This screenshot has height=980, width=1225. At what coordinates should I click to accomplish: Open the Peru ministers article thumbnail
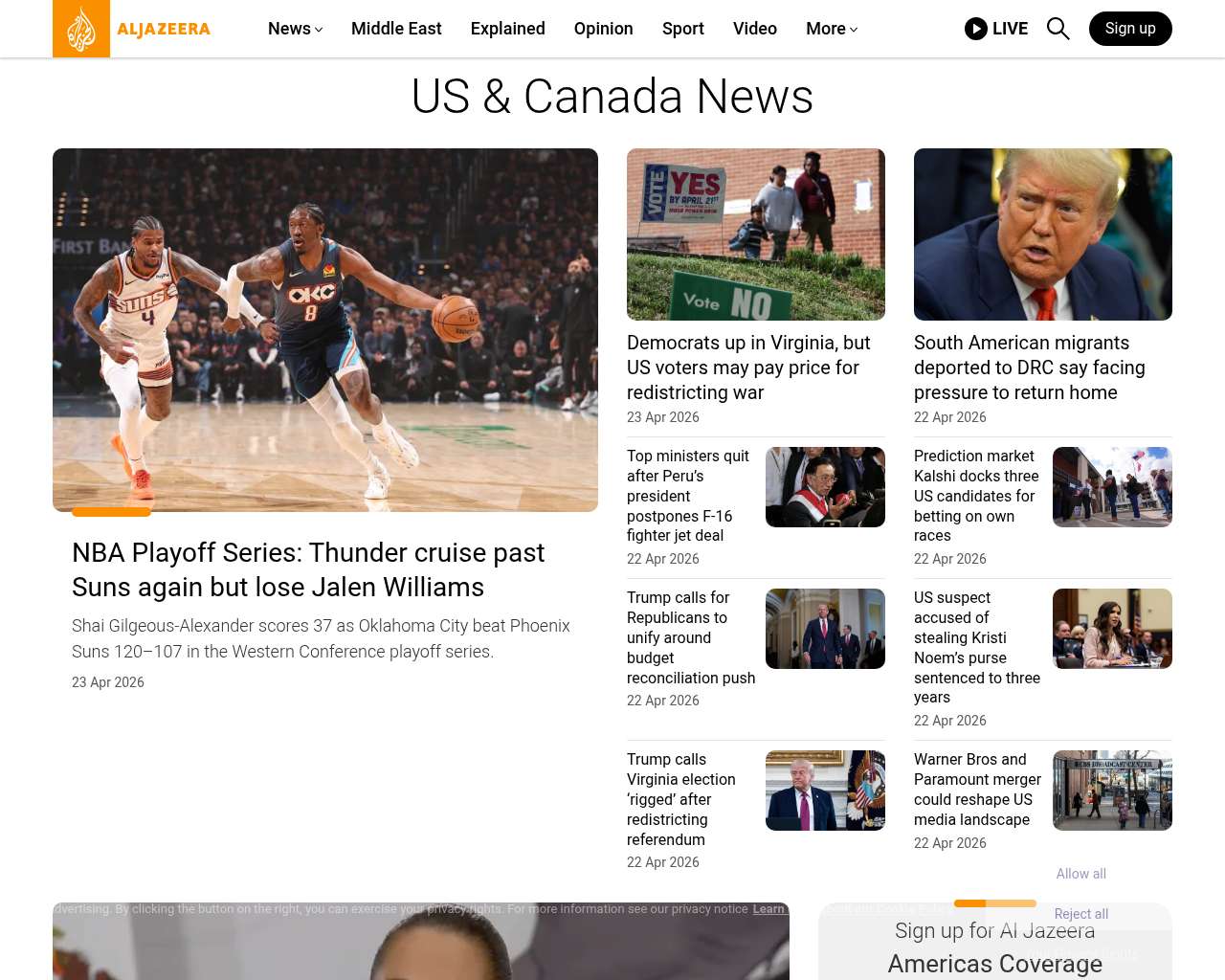click(825, 487)
